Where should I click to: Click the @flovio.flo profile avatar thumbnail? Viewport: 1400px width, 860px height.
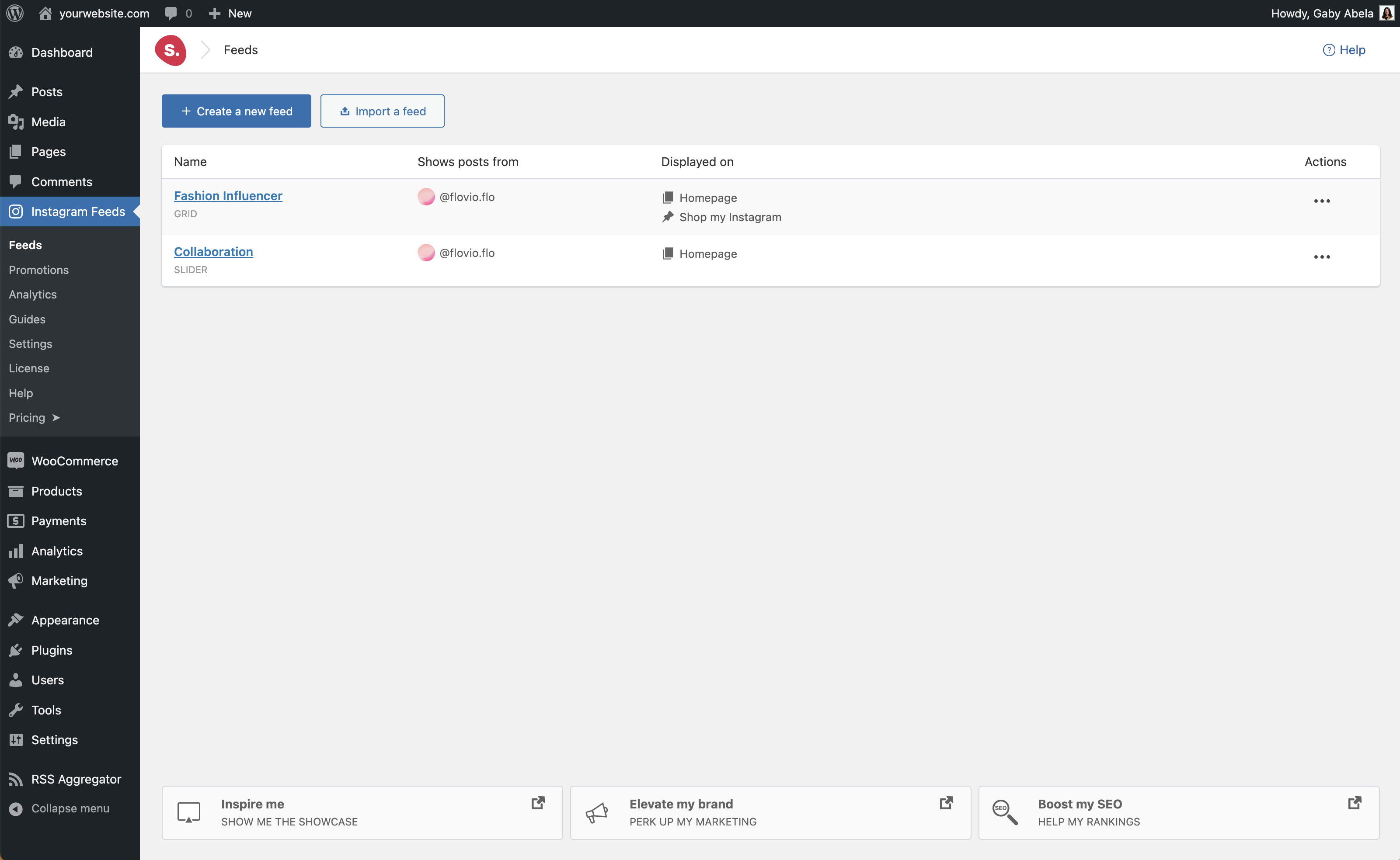click(x=426, y=196)
